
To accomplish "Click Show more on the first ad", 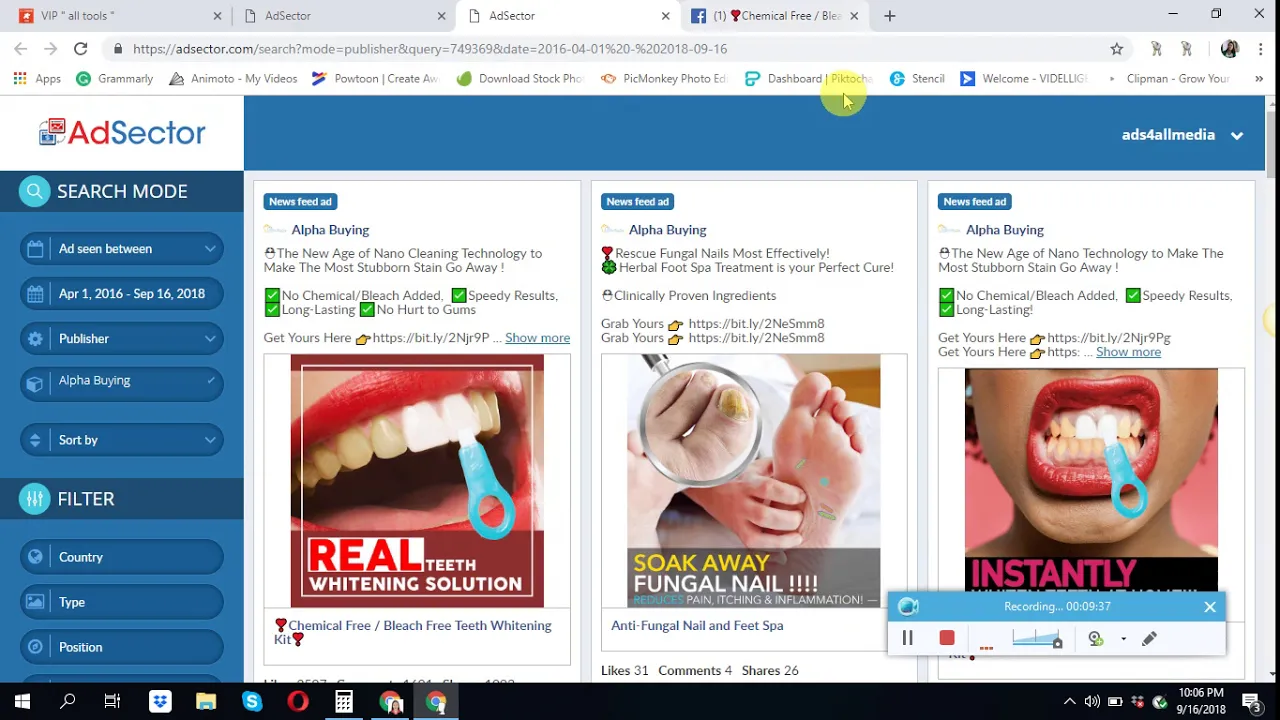I will click(x=537, y=338).
